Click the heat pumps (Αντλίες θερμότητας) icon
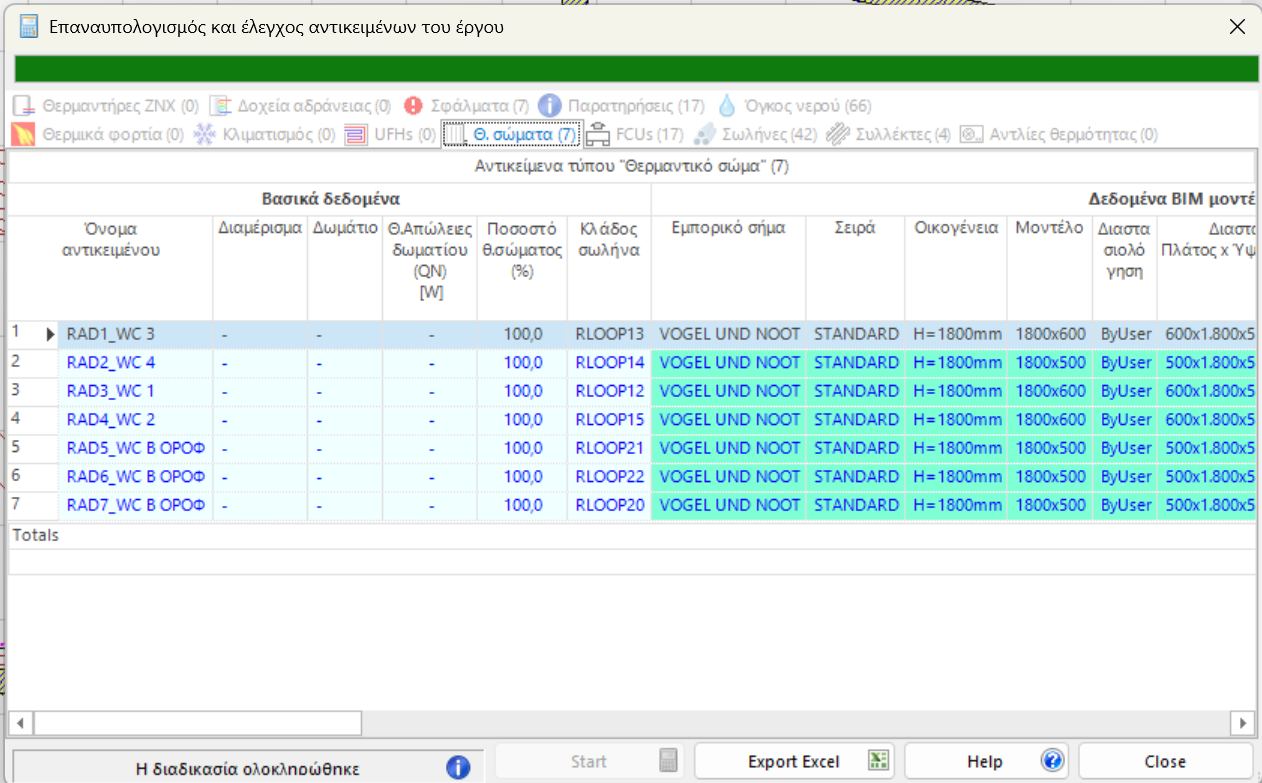The width and height of the screenshot is (1262, 783). [x=971, y=134]
